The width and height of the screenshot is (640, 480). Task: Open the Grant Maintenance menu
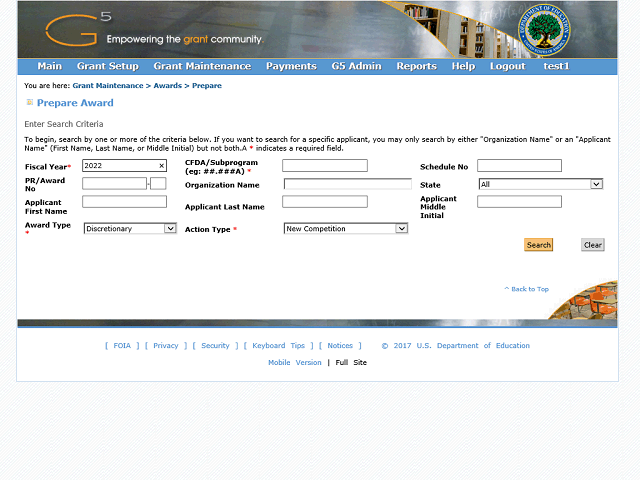click(x=202, y=66)
